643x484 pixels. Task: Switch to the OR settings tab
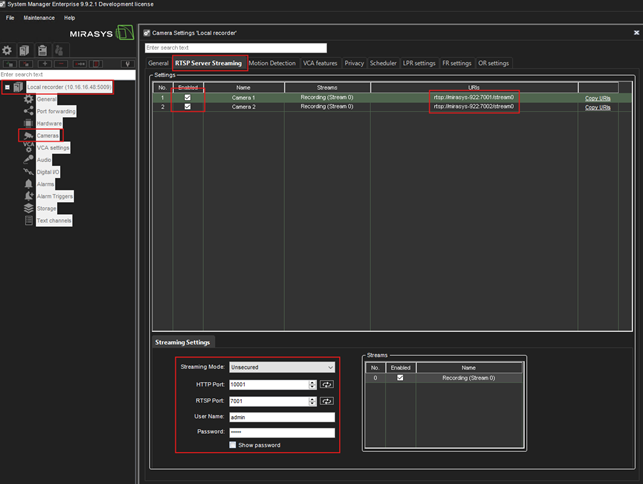(493, 63)
